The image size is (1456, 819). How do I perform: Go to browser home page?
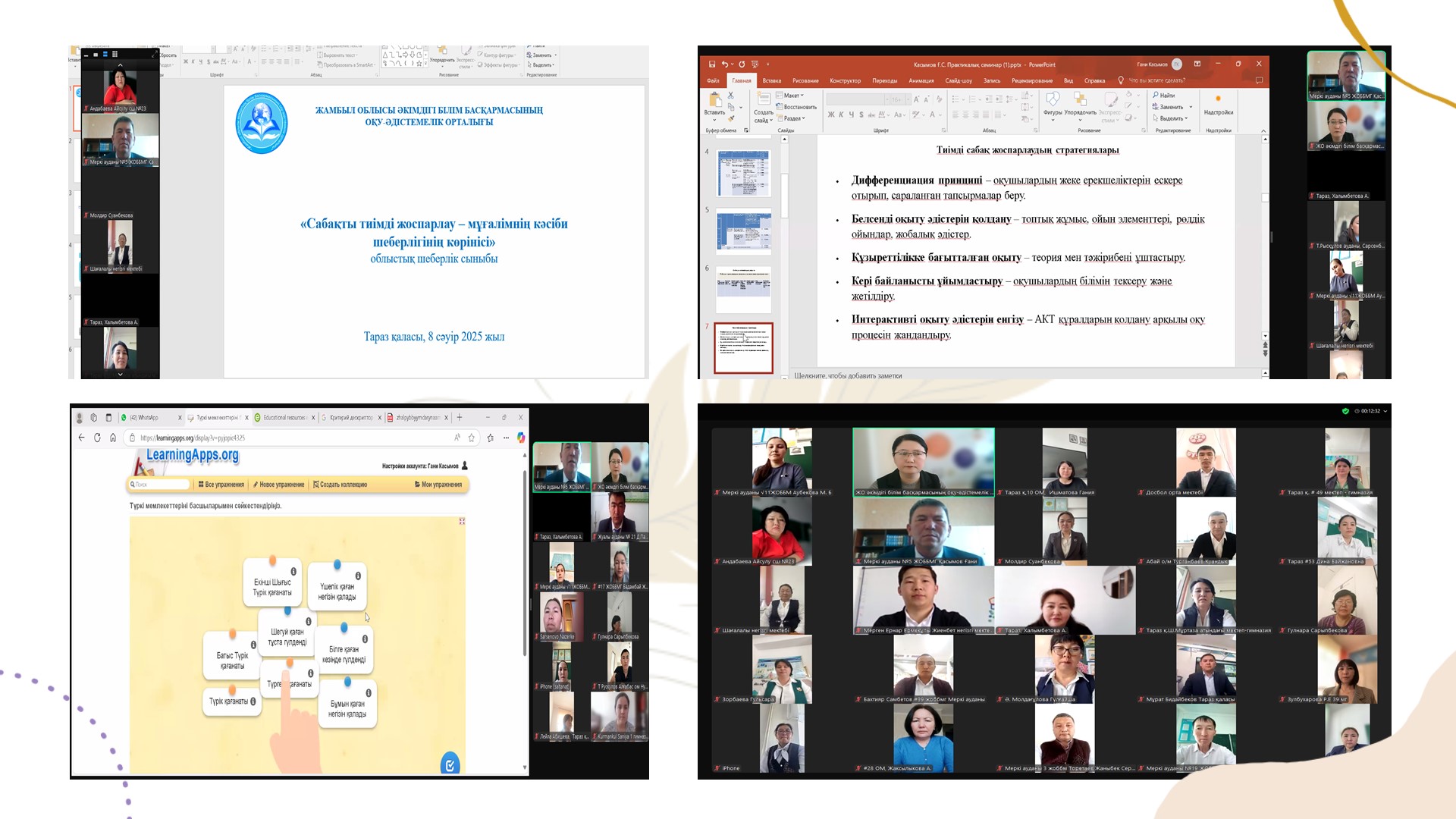(113, 438)
